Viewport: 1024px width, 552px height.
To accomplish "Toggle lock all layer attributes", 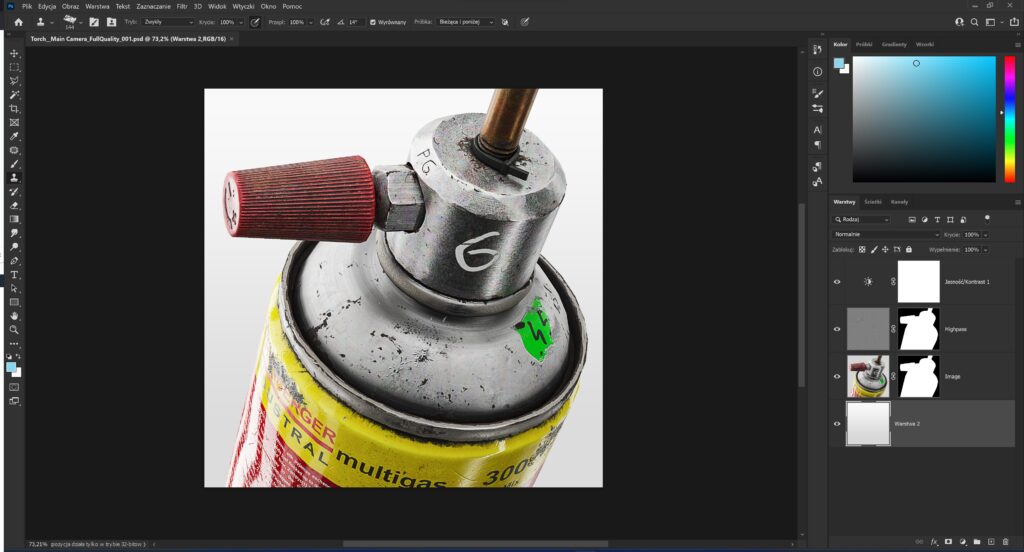I will coord(908,250).
